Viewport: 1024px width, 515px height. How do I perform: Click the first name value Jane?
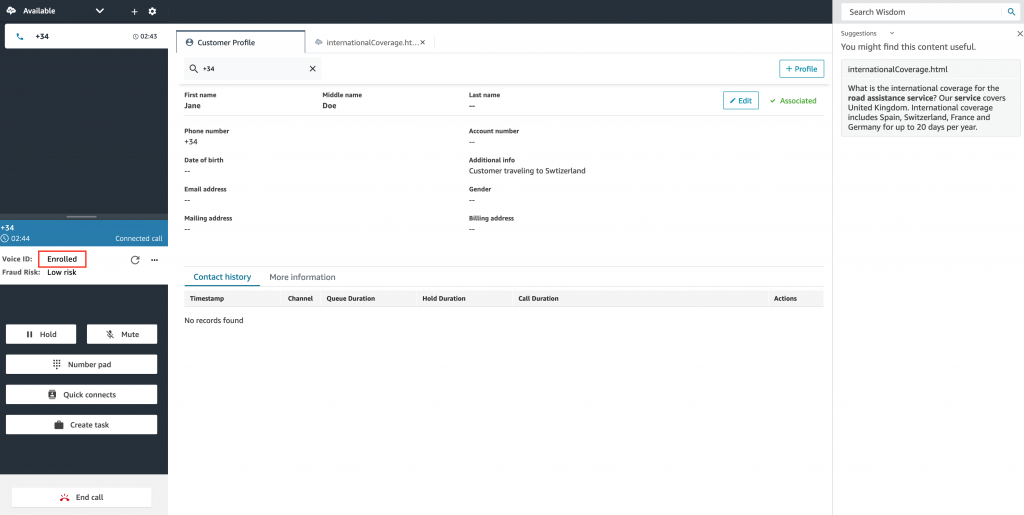193,105
